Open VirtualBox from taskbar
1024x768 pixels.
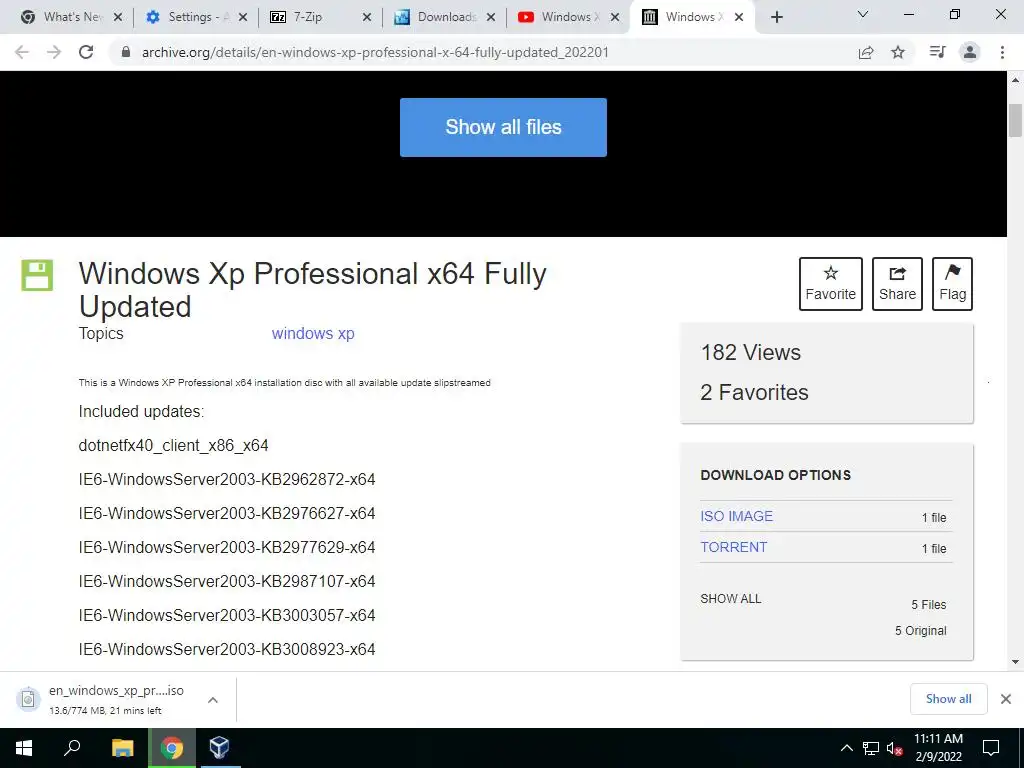[x=219, y=748]
